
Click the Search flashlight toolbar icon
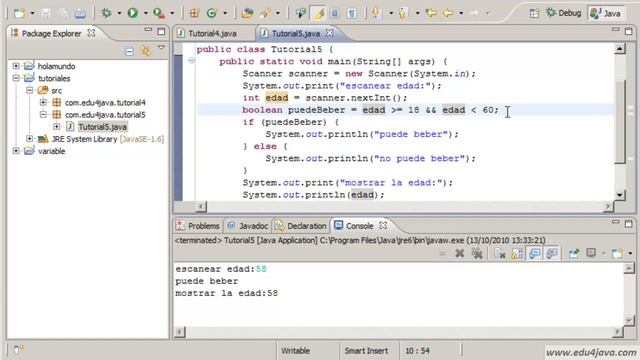264,13
